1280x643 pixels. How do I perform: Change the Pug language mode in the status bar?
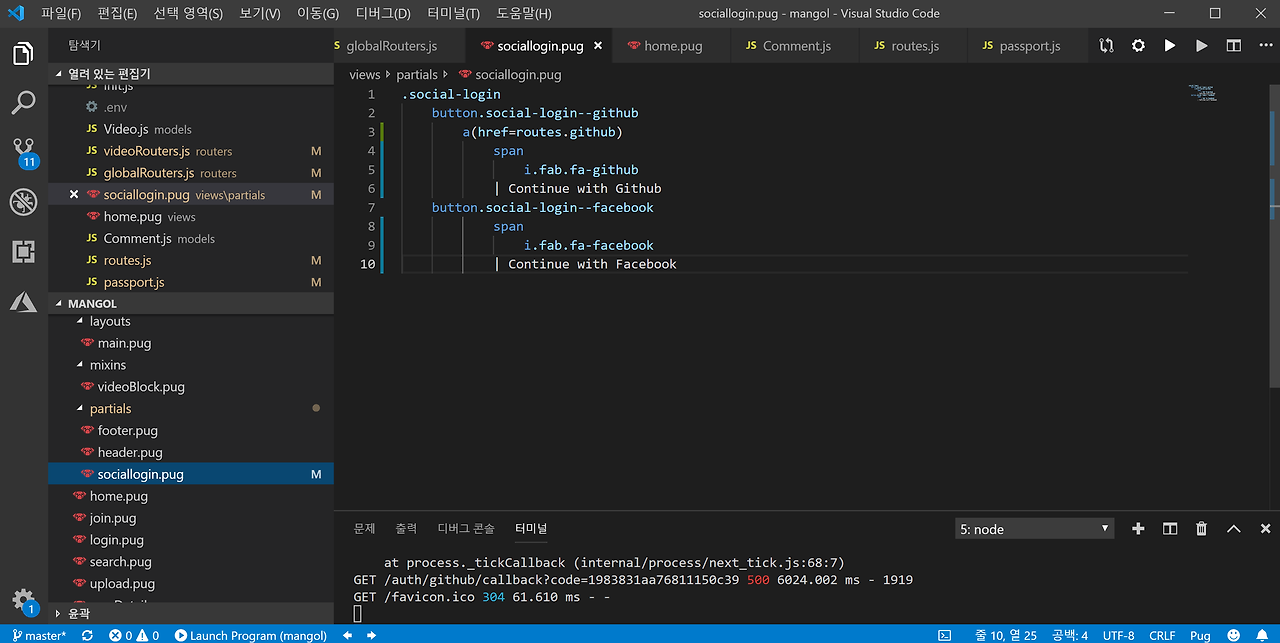tap(1200, 635)
